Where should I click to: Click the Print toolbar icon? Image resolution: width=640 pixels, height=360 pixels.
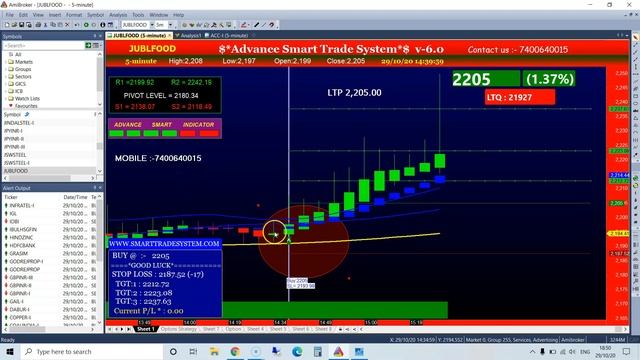tap(38, 25)
